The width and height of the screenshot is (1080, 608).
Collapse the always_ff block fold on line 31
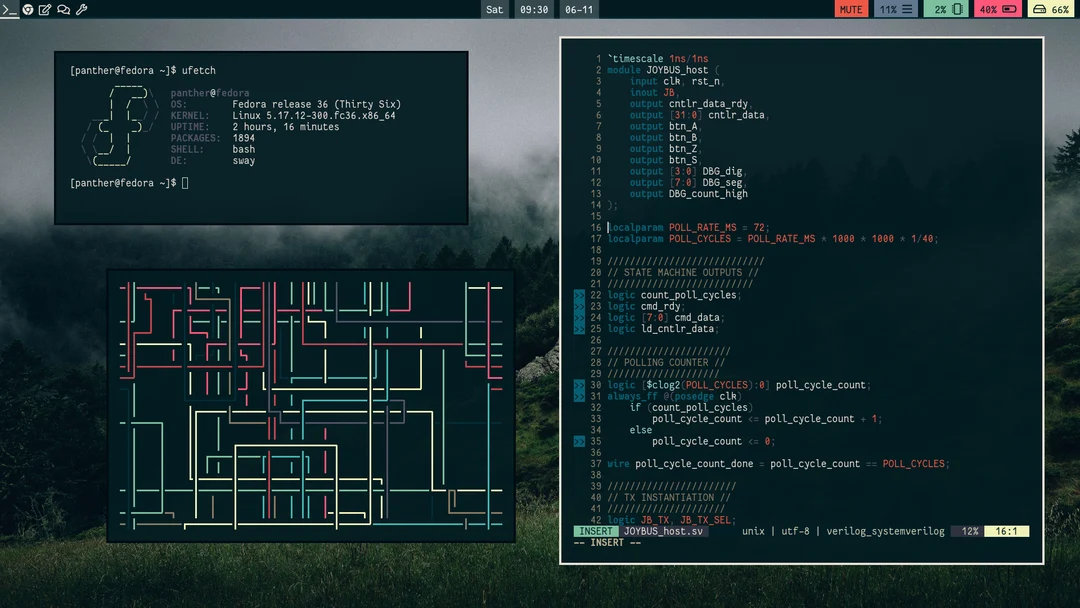tap(580, 396)
